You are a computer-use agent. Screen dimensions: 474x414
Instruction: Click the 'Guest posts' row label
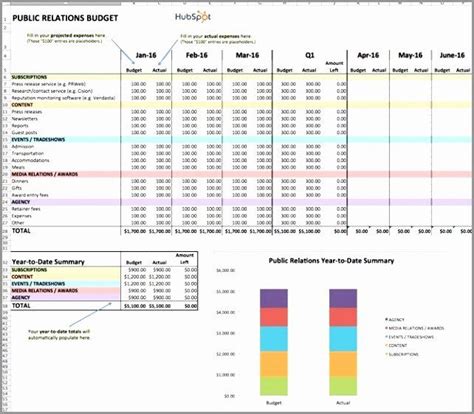pos(24,133)
